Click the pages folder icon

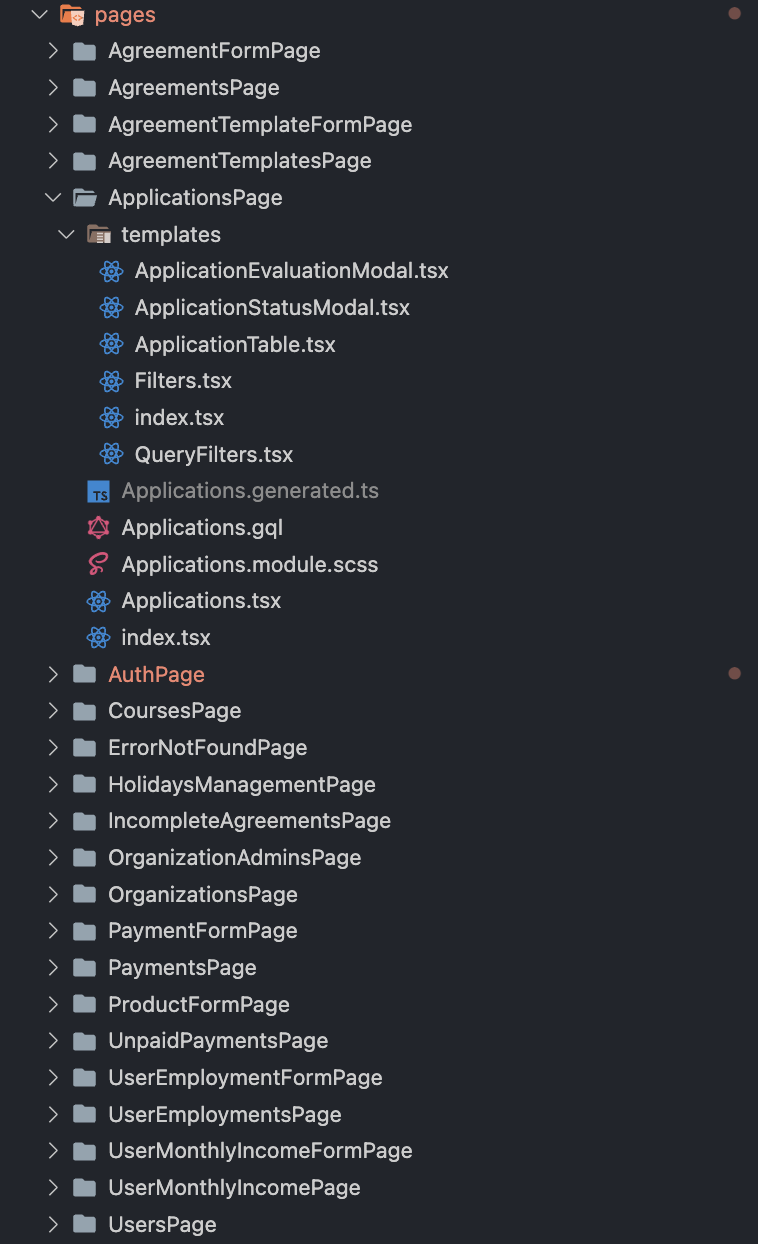[71, 15]
